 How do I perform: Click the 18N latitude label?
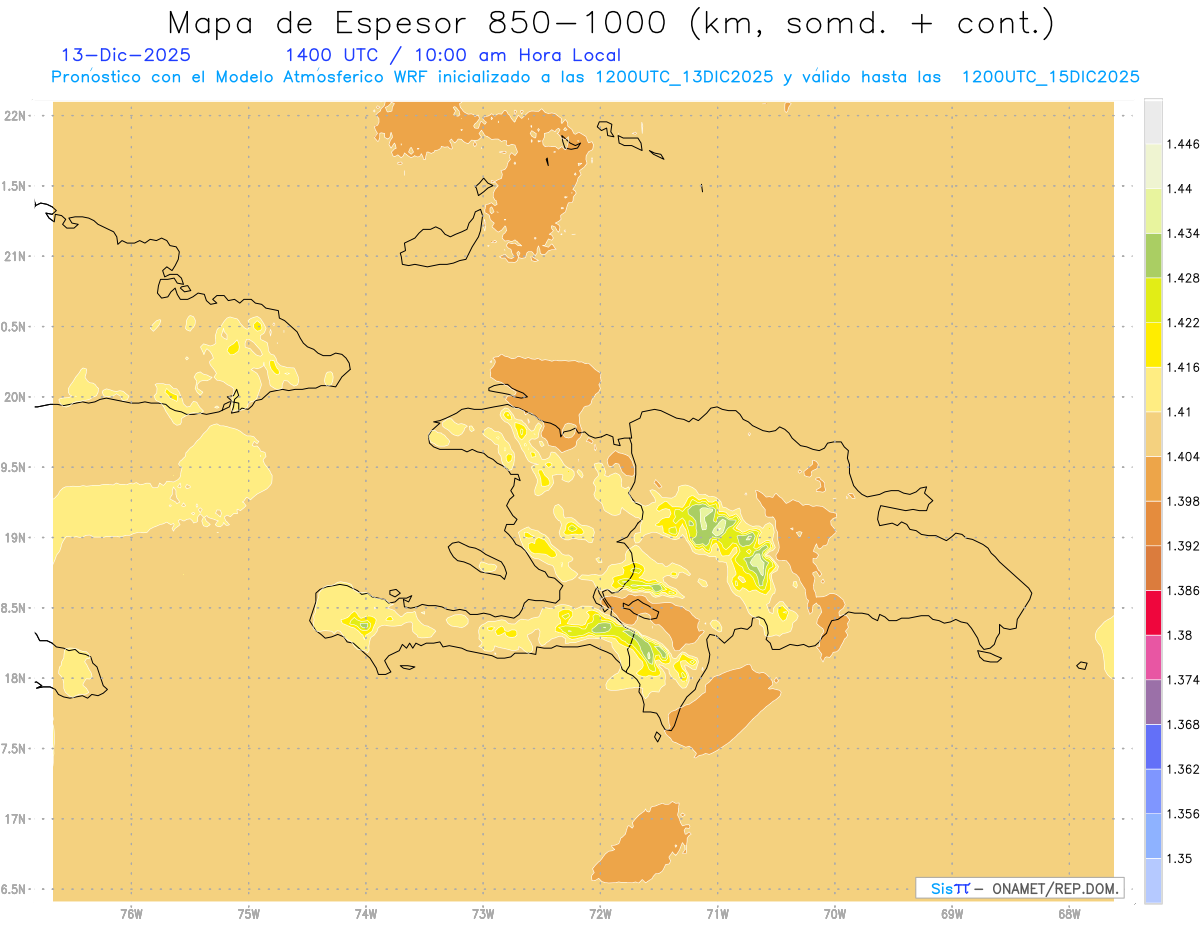click(x=17, y=679)
